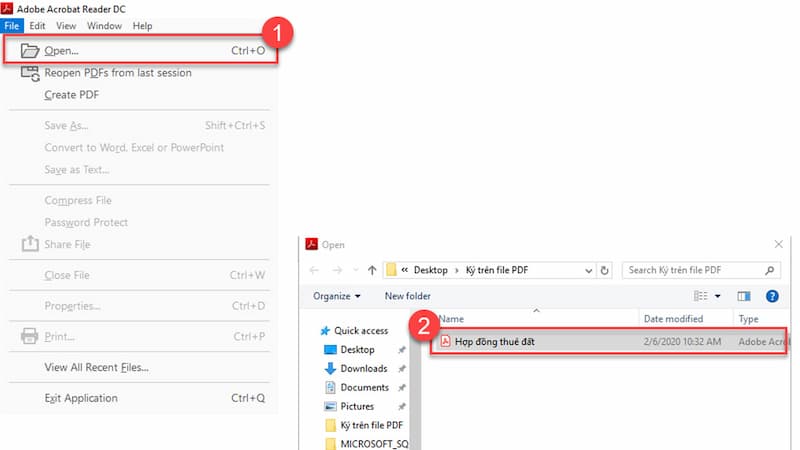Click the open folder icon beside Open...
The height and width of the screenshot is (450, 800).
tap(30, 51)
